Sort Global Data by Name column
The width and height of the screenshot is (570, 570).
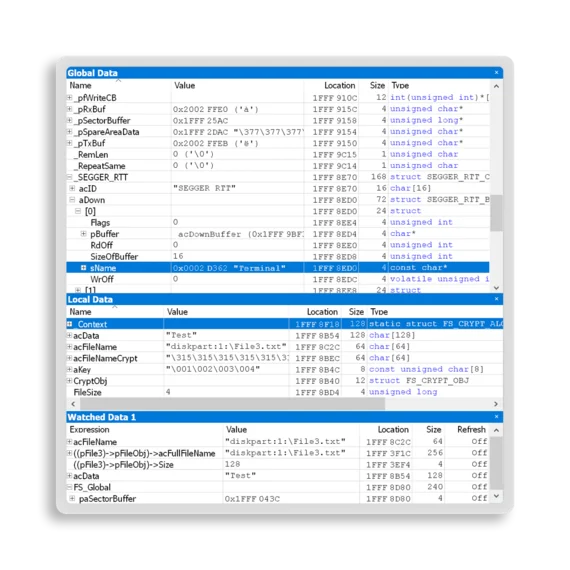tap(119, 85)
